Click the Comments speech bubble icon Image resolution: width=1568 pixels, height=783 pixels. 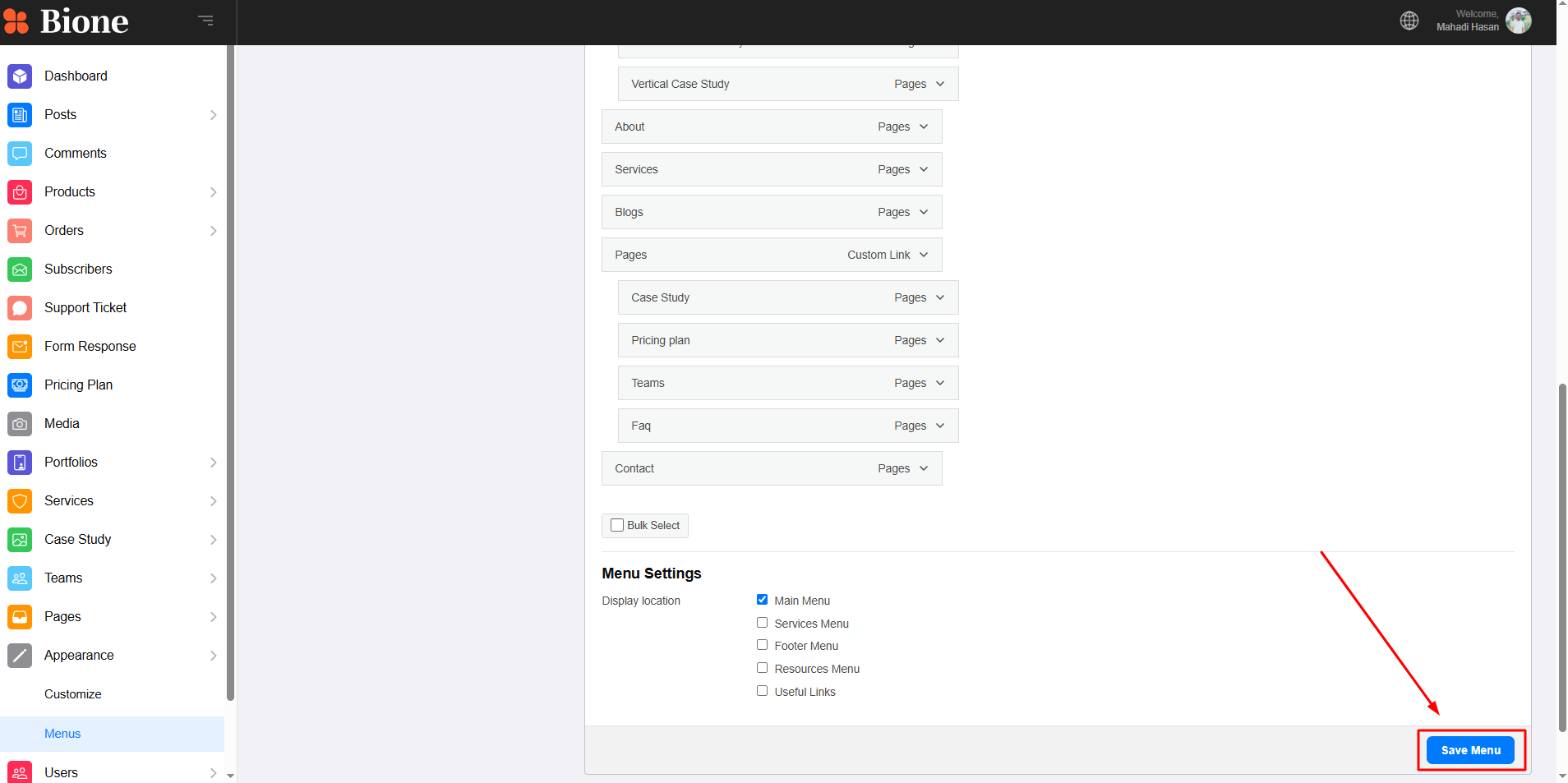20,154
